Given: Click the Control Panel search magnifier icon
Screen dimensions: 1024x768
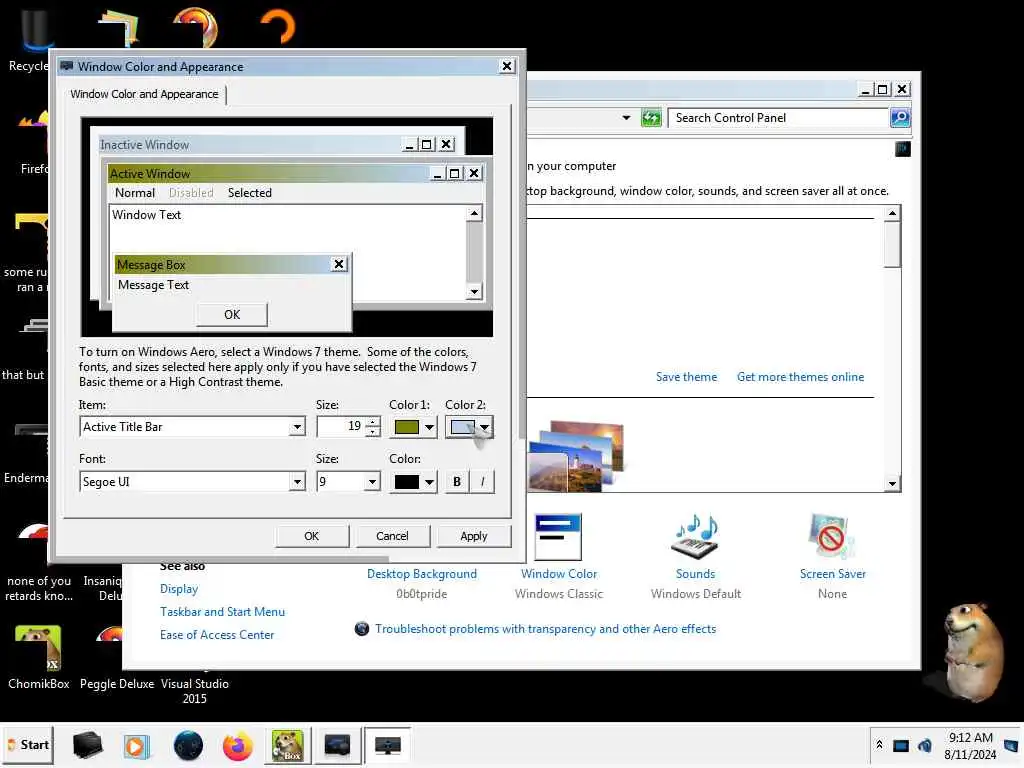Looking at the screenshot, I should pos(900,118).
